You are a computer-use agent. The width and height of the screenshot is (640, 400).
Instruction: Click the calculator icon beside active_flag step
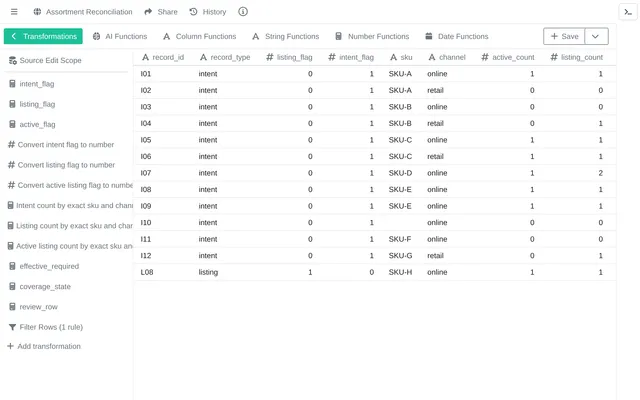(x=12, y=124)
